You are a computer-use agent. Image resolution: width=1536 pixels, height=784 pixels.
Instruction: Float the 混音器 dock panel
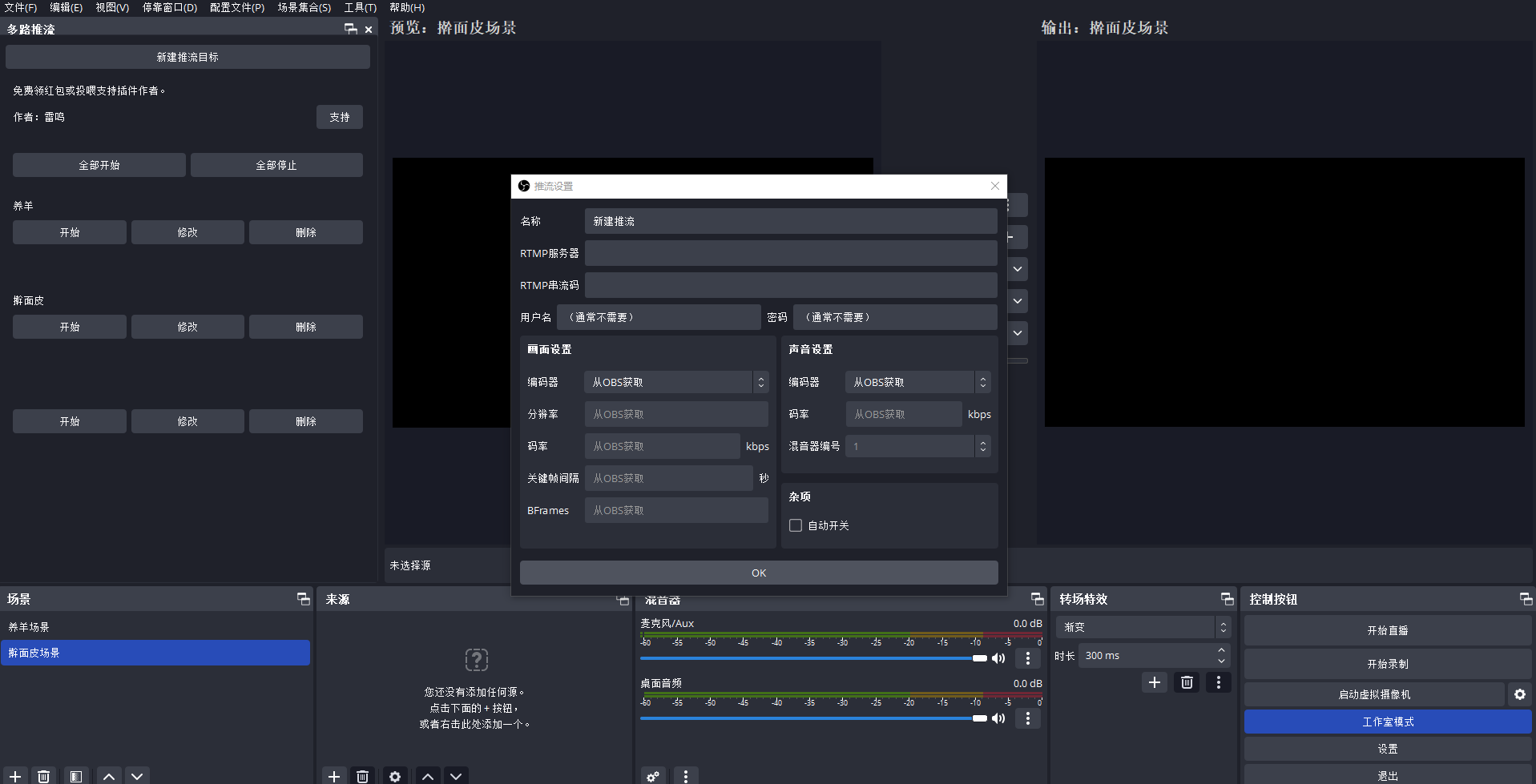tap(1038, 599)
